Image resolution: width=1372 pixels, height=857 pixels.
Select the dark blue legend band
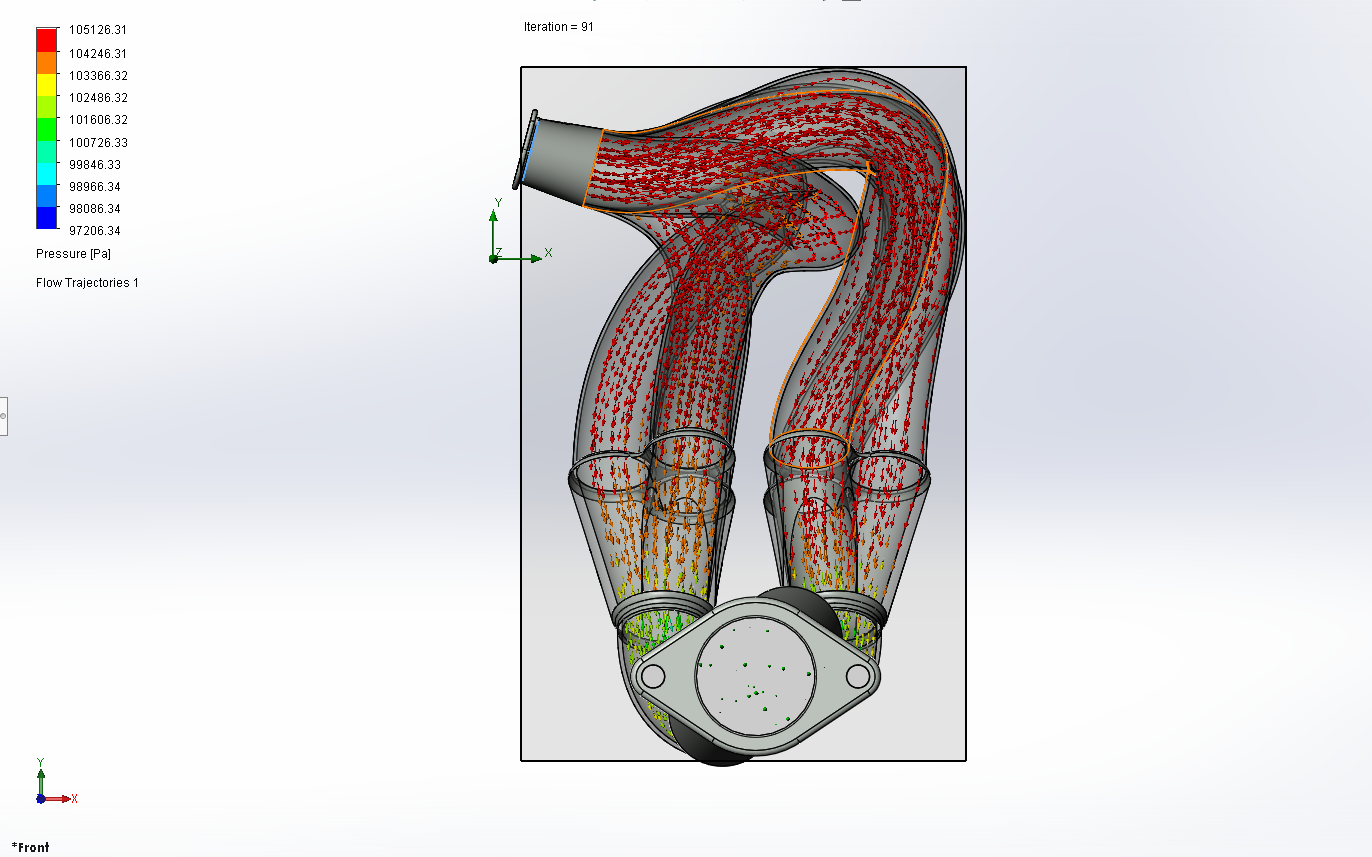coord(47,218)
